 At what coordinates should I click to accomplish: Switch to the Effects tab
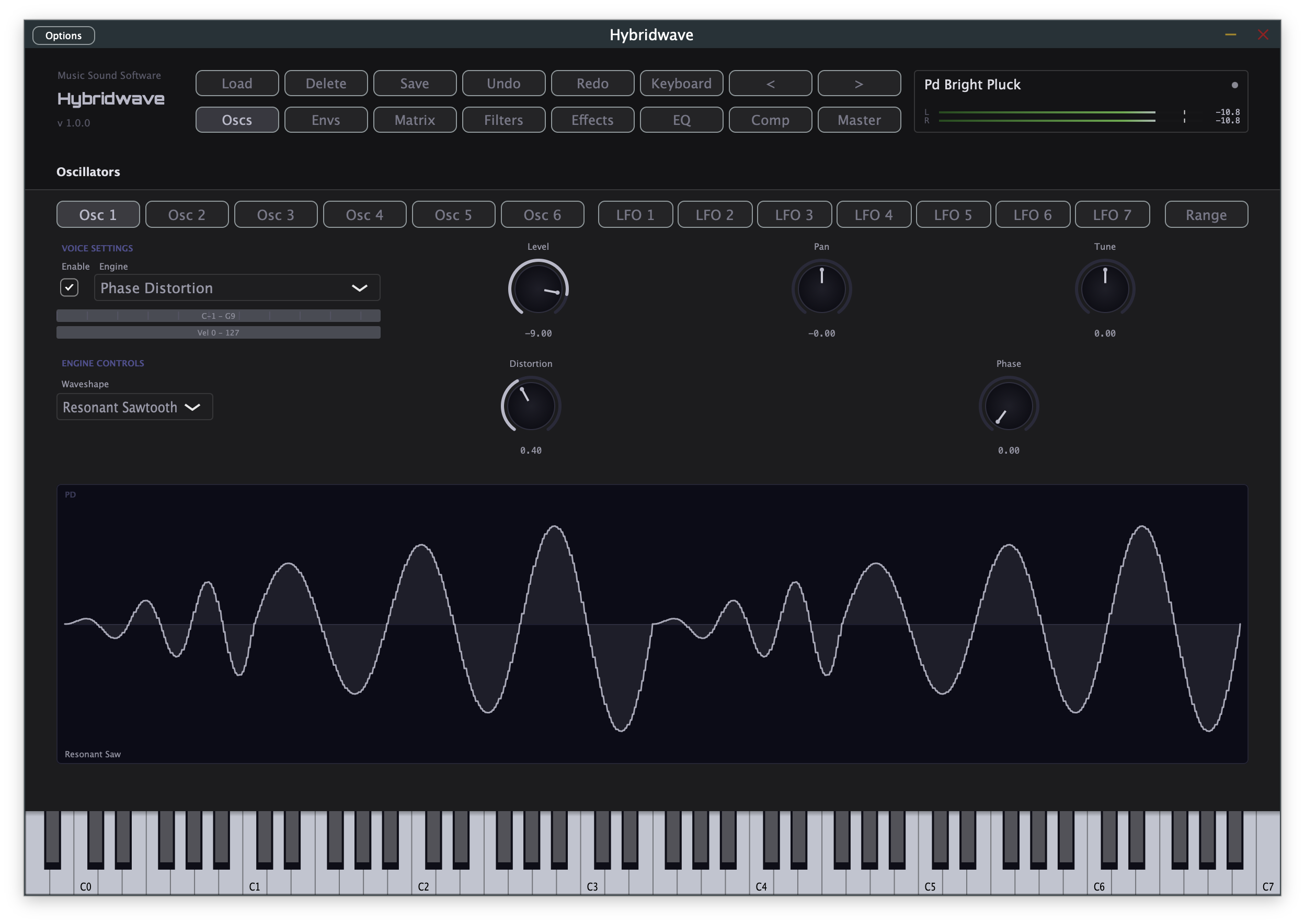(592, 120)
